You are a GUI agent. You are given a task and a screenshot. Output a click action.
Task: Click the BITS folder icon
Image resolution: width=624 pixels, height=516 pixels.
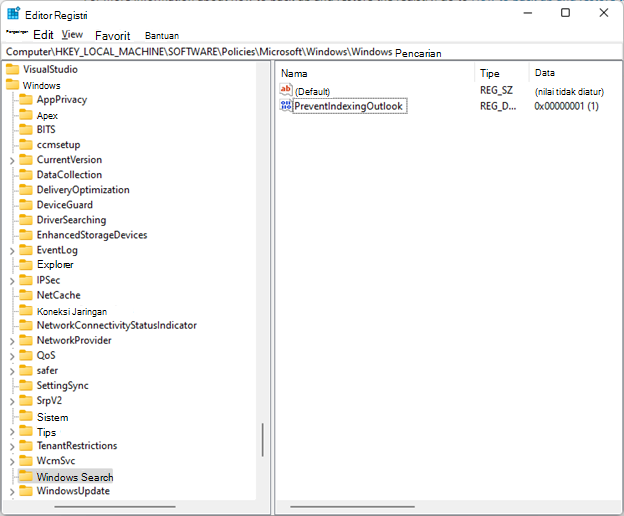(26, 129)
